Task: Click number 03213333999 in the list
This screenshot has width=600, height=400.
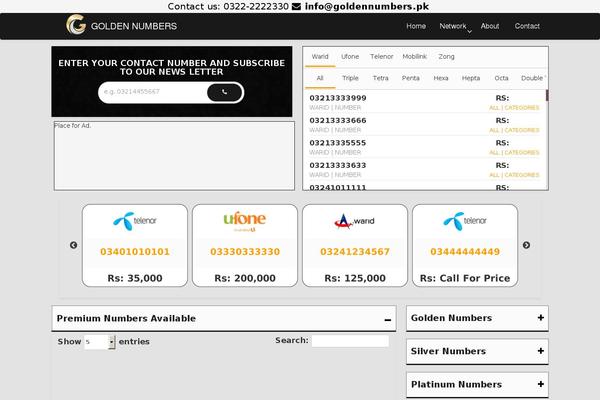Action: pos(338,98)
